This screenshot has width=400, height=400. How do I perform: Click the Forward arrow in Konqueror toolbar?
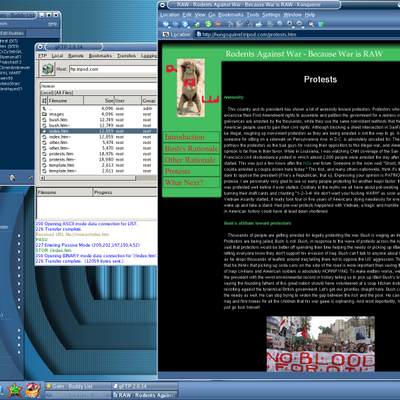tap(175, 24)
